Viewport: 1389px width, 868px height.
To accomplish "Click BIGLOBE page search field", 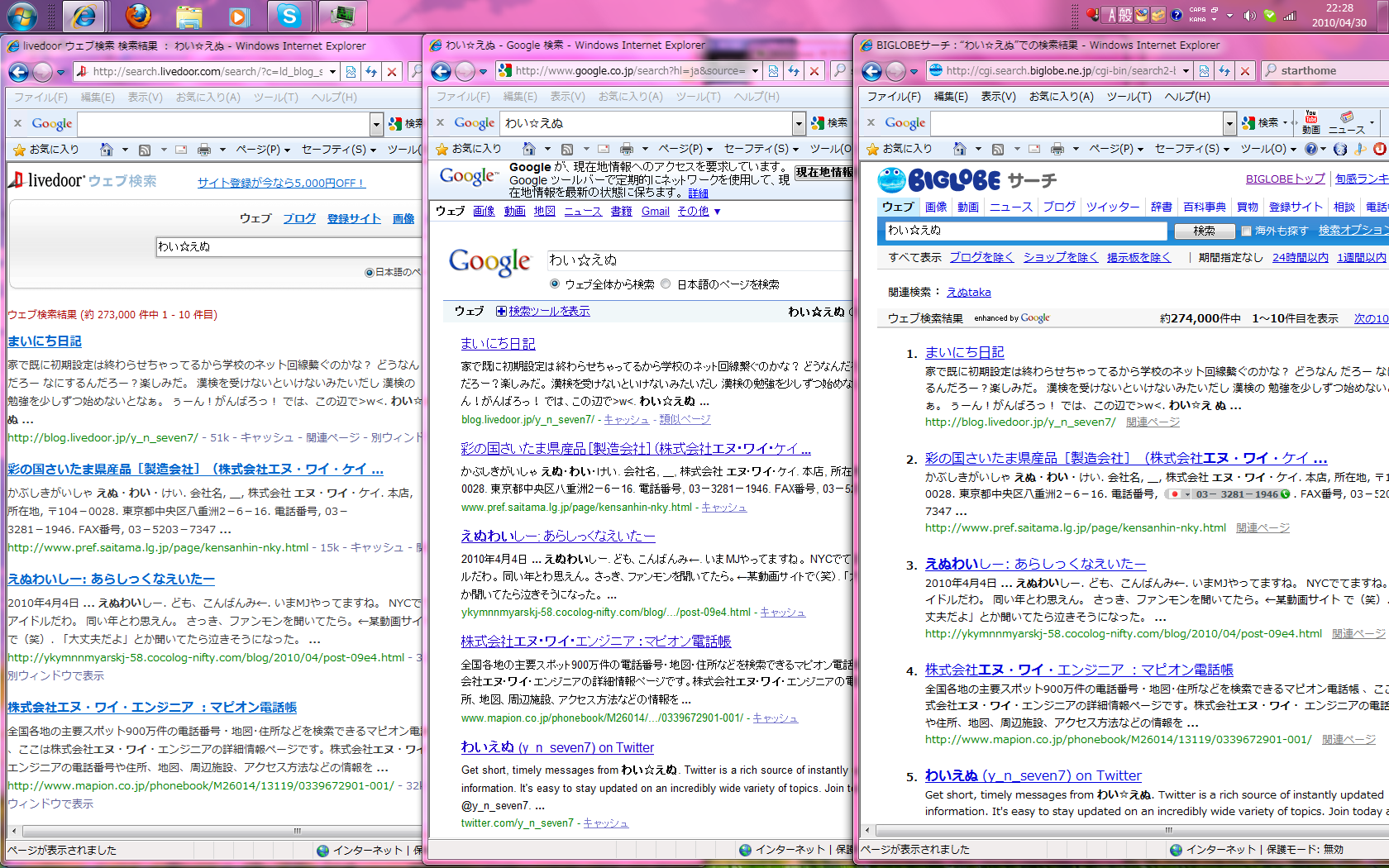I will click(x=1025, y=231).
